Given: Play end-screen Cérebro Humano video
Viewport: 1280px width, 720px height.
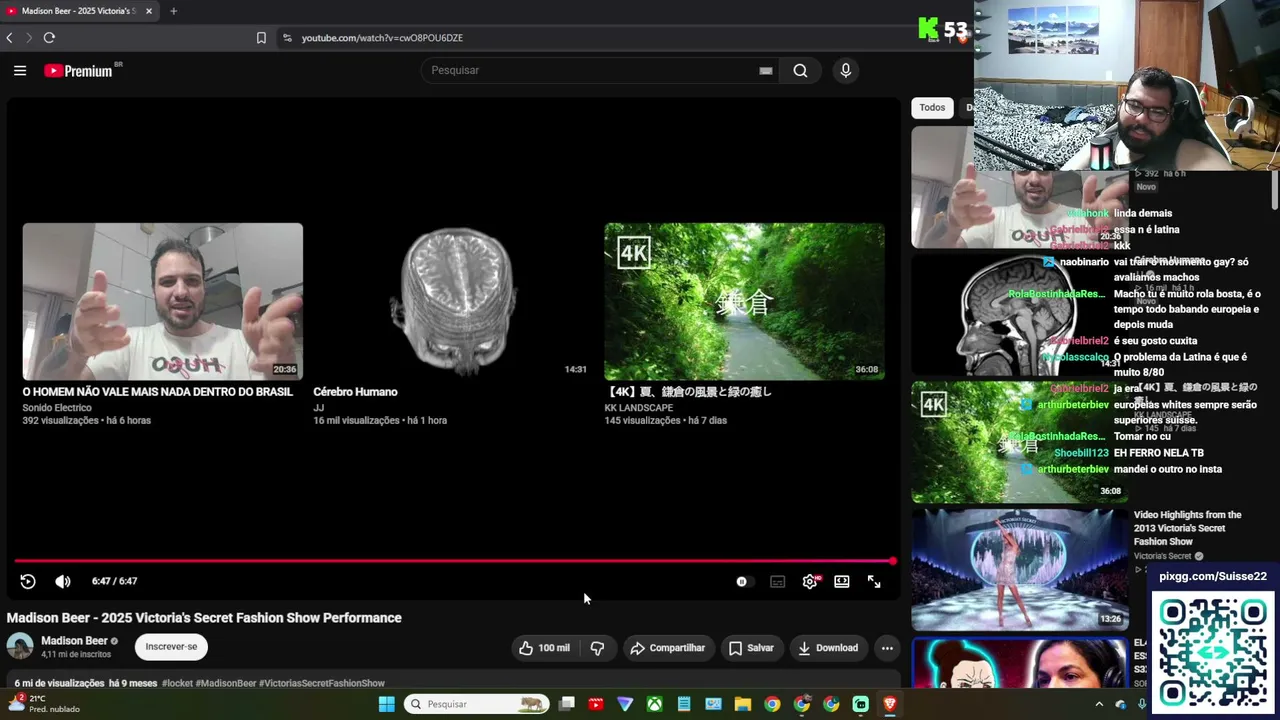Looking at the screenshot, I should 453,301.
